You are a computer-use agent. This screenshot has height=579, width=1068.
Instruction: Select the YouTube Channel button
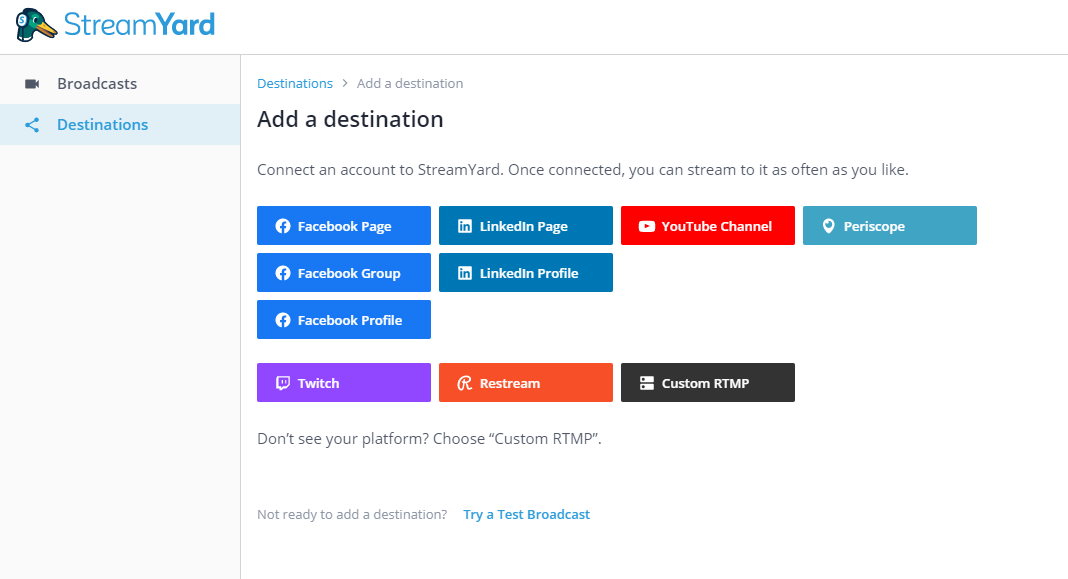pyautogui.click(x=708, y=225)
